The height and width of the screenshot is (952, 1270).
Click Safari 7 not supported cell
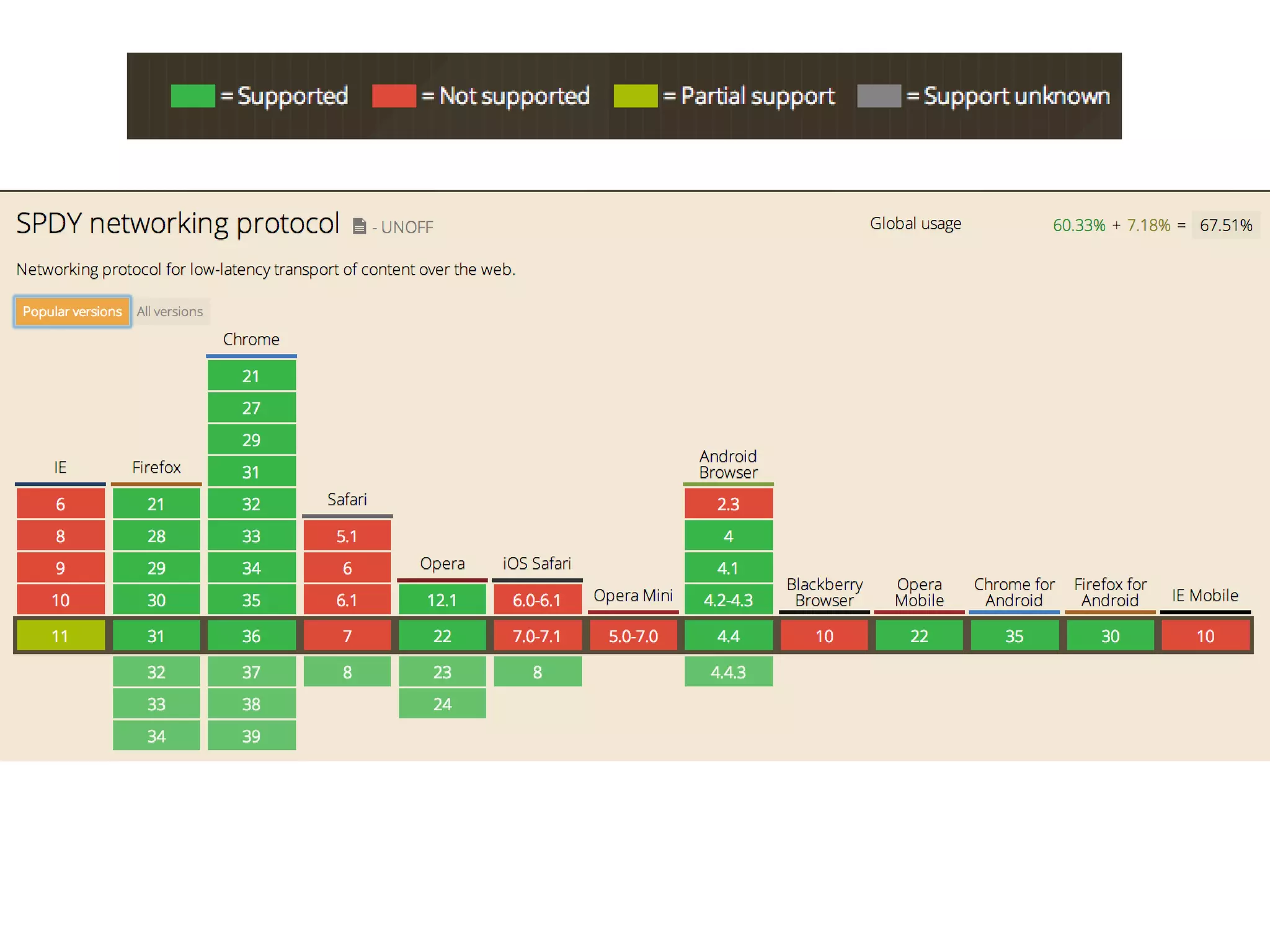(347, 636)
